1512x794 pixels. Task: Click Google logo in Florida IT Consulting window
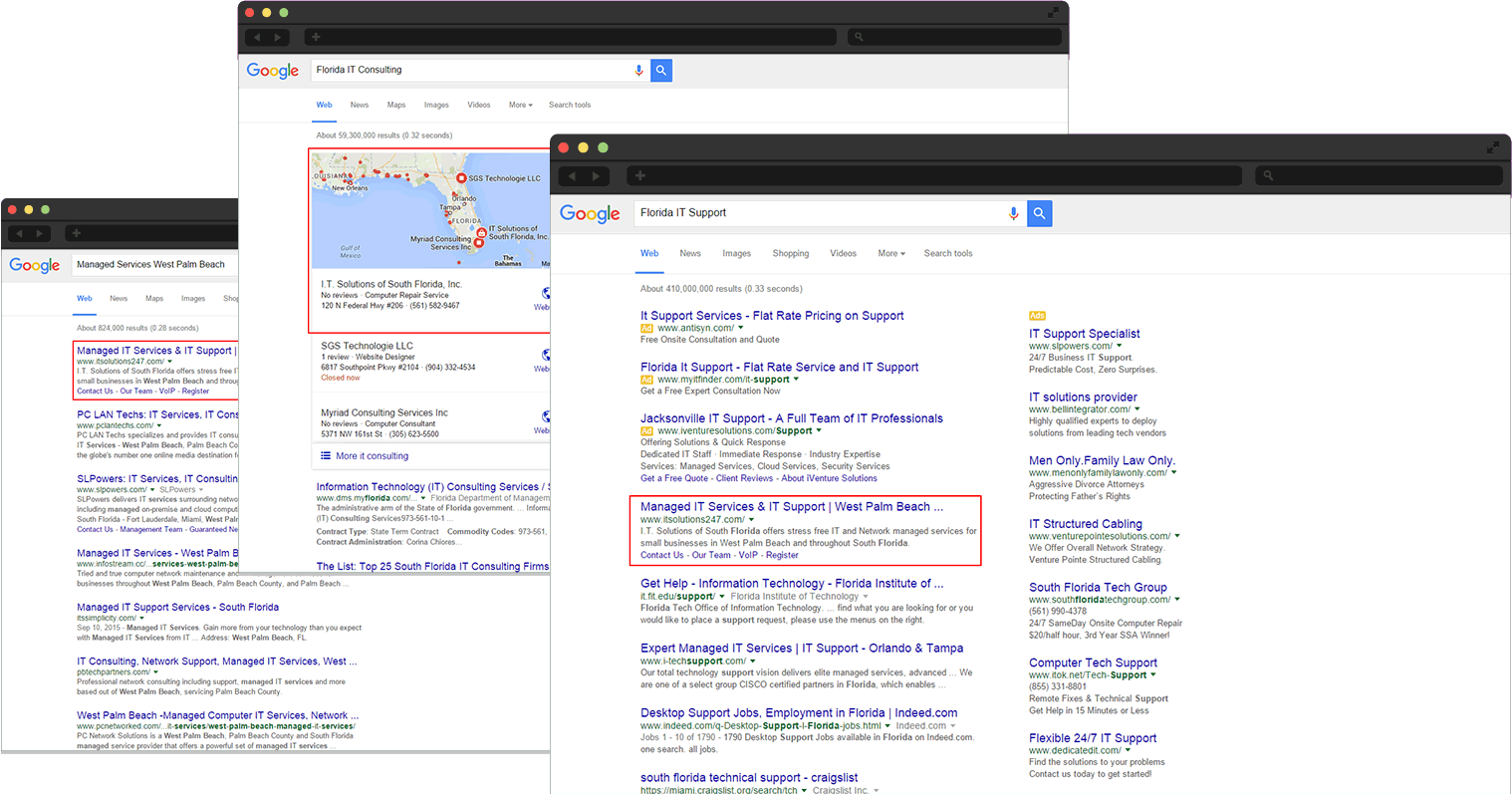pyautogui.click(x=273, y=71)
